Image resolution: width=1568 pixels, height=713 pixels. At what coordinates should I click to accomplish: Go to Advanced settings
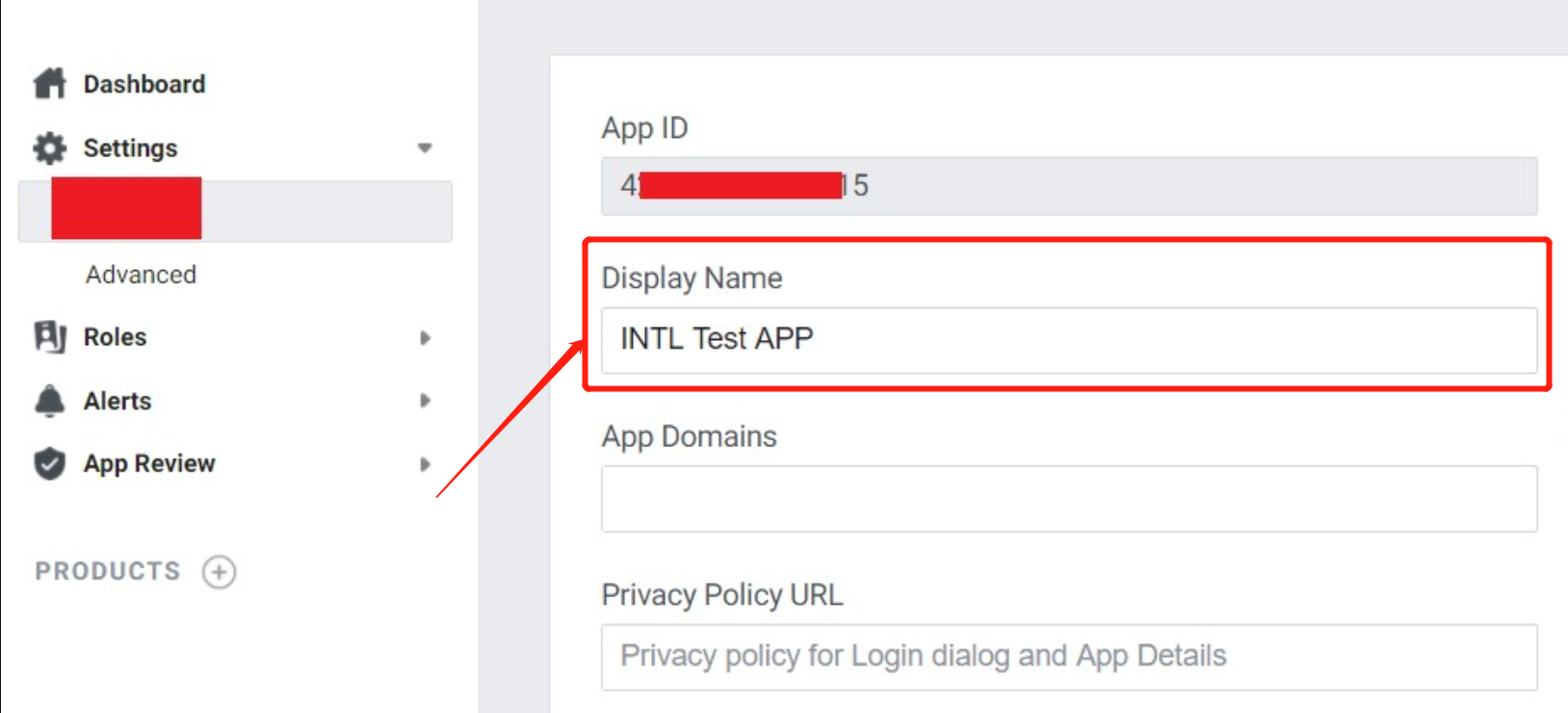141,275
